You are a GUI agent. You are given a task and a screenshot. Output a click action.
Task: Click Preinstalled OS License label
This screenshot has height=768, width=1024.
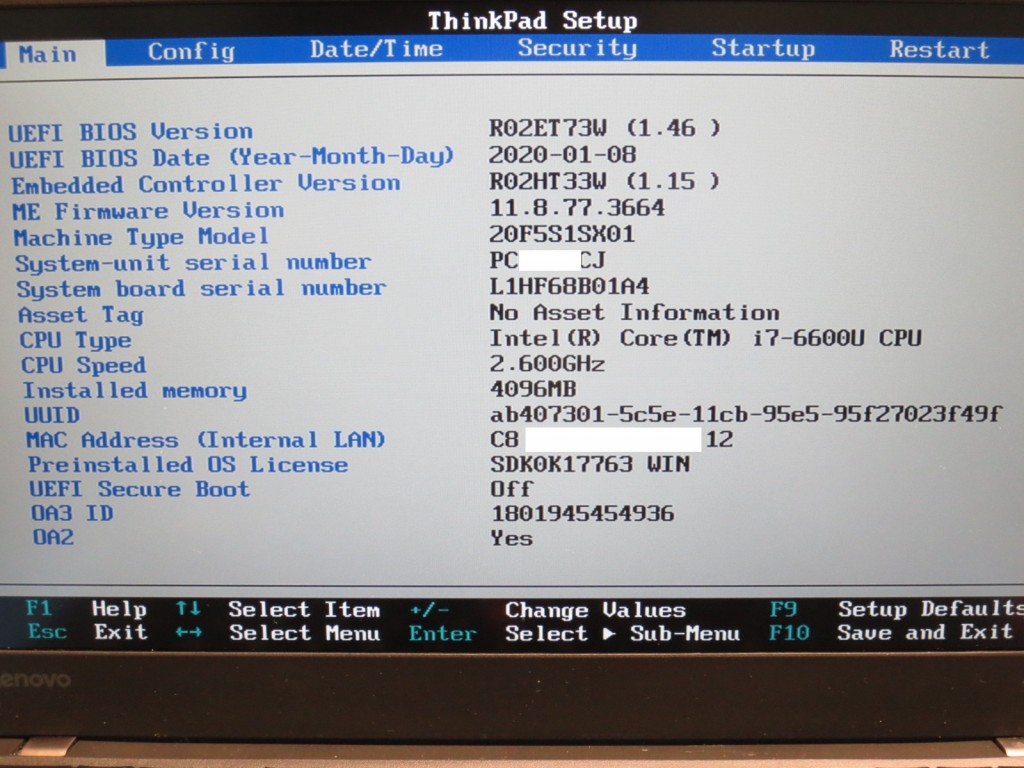pos(188,464)
